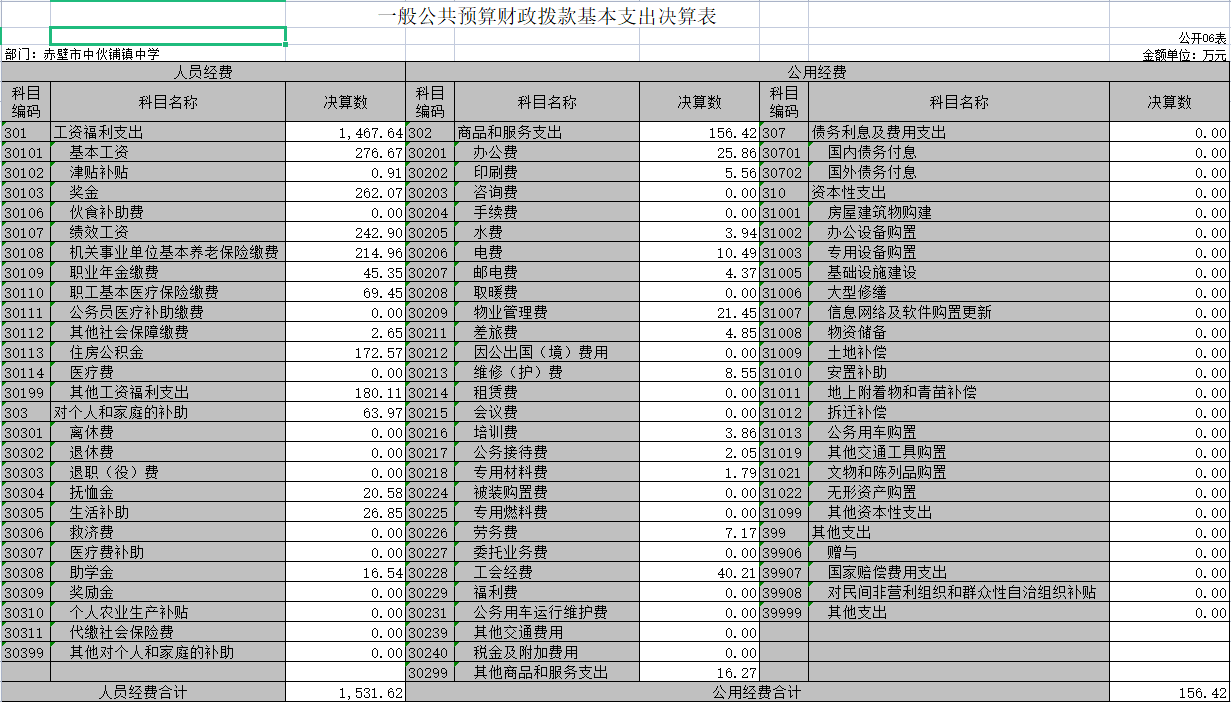This screenshot has width=1231, height=702.
Task: Click the 职工基本医疗保险缴费 cell
Action: click(168, 292)
